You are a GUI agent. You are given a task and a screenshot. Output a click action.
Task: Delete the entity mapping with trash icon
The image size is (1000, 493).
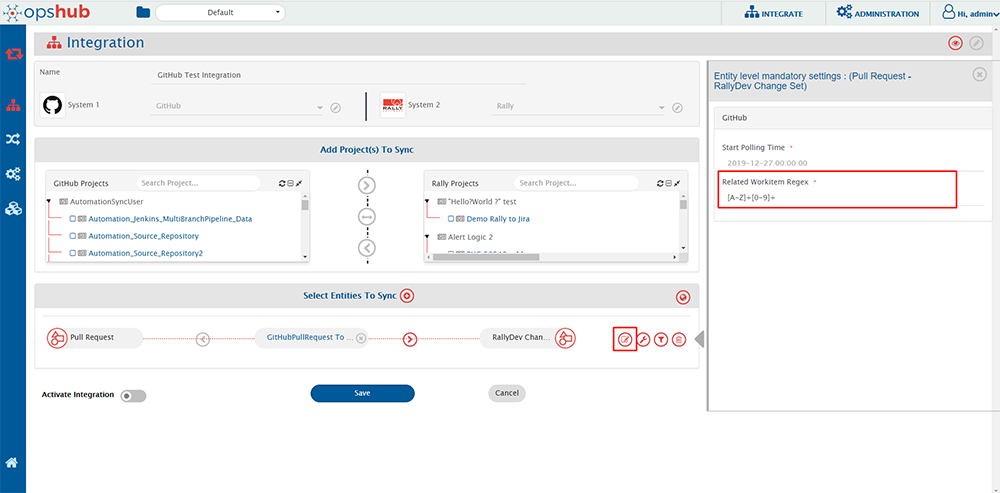pyautogui.click(x=679, y=340)
